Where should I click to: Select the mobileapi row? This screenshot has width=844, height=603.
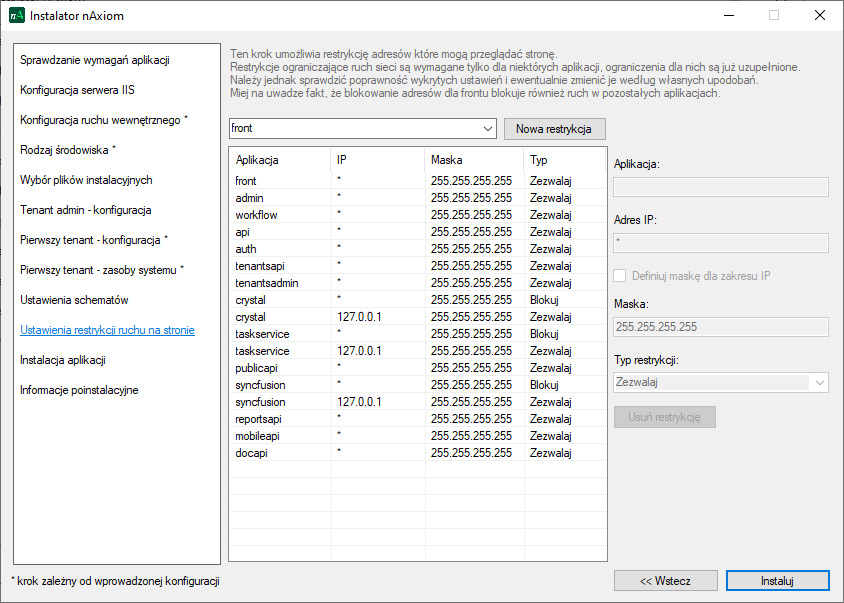tap(418, 436)
